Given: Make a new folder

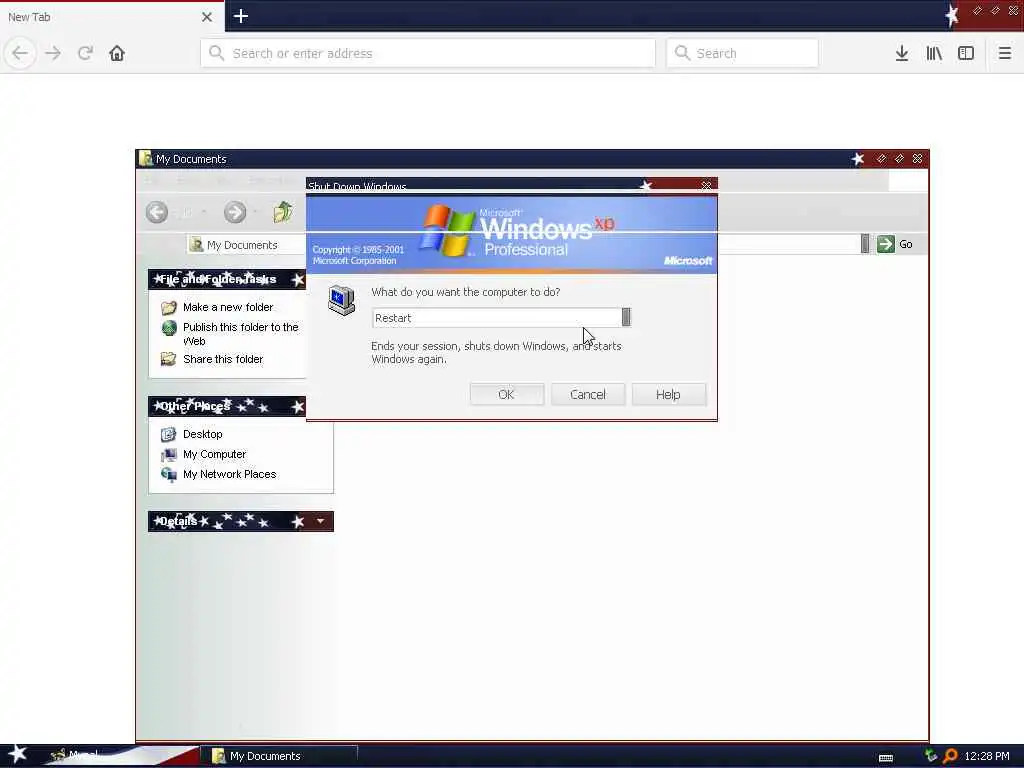Looking at the screenshot, I should tap(228, 307).
